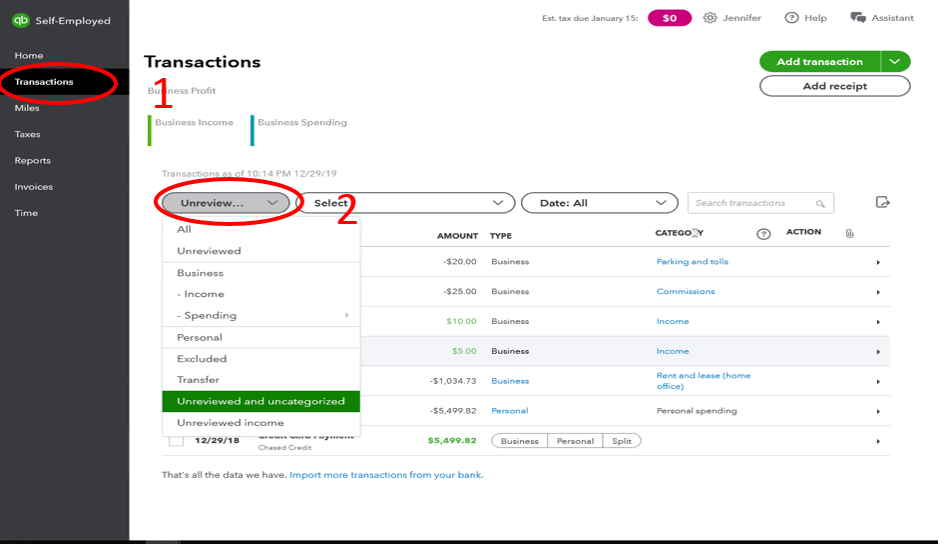The height and width of the screenshot is (547, 951).
Task: Click the blue Personal type link
Action: click(509, 411)
